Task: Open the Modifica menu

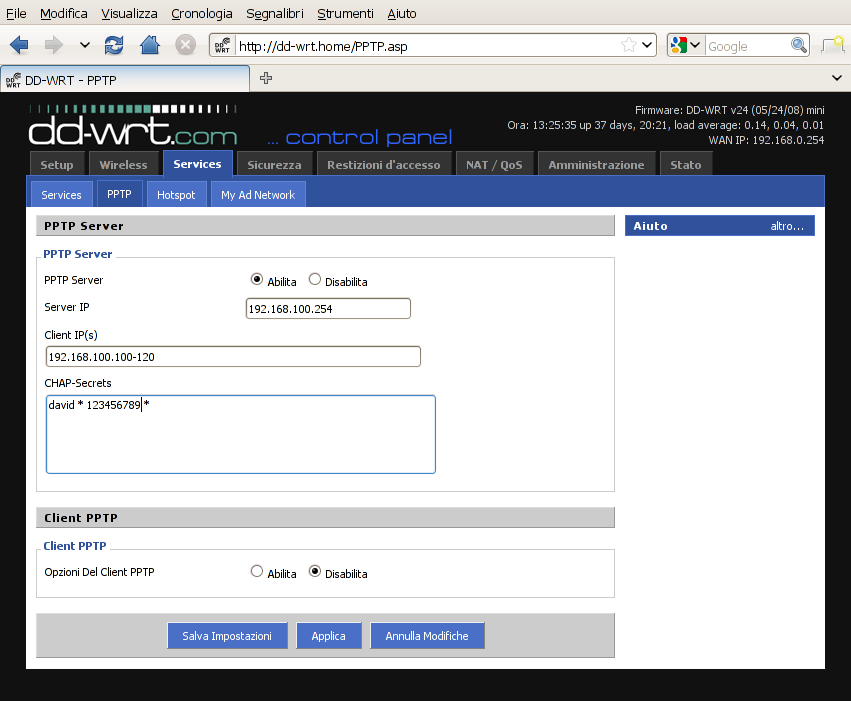Action: 63,14
